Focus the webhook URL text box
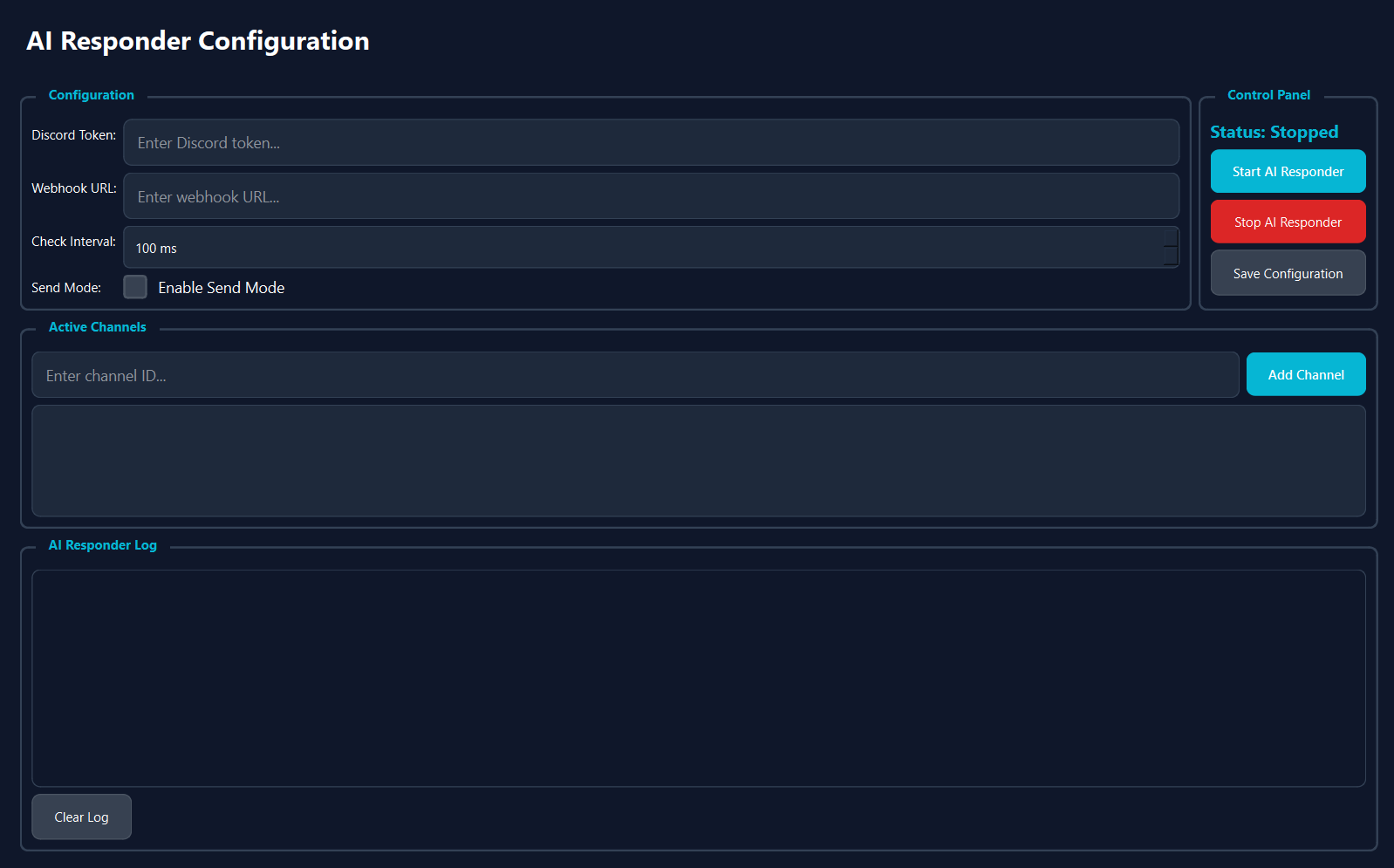The width and height of the screenshot is (1394, 868). (651, 196)
